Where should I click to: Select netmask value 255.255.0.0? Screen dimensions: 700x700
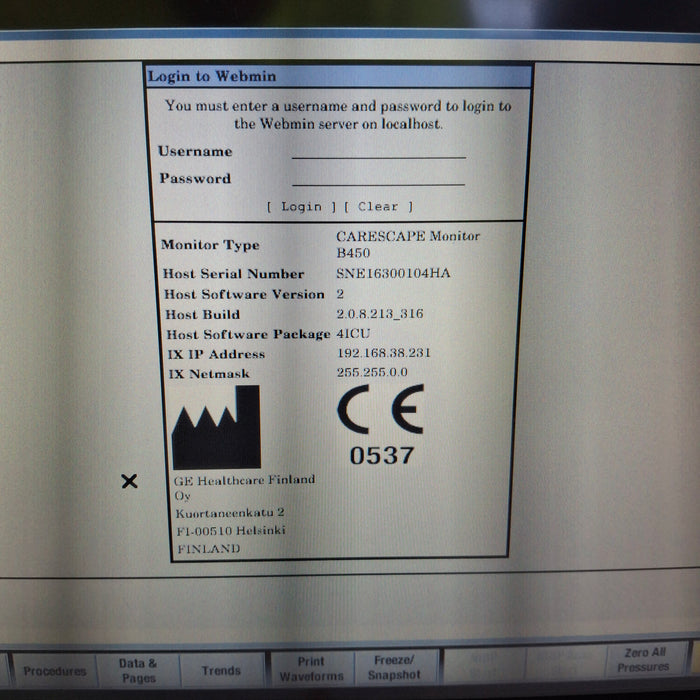click(x=372, y=372)
